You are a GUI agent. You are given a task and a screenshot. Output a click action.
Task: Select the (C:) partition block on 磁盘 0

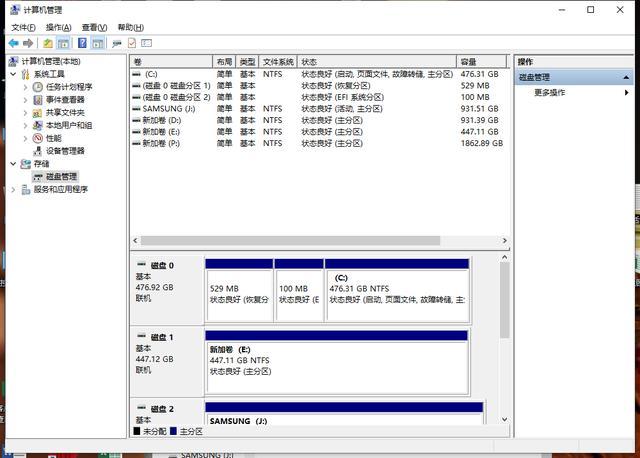point(396,290)
